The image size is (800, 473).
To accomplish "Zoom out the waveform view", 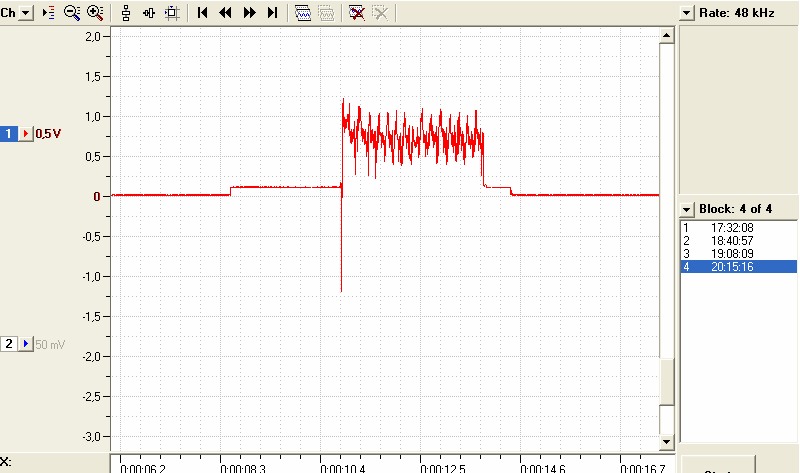I will 72,13.
